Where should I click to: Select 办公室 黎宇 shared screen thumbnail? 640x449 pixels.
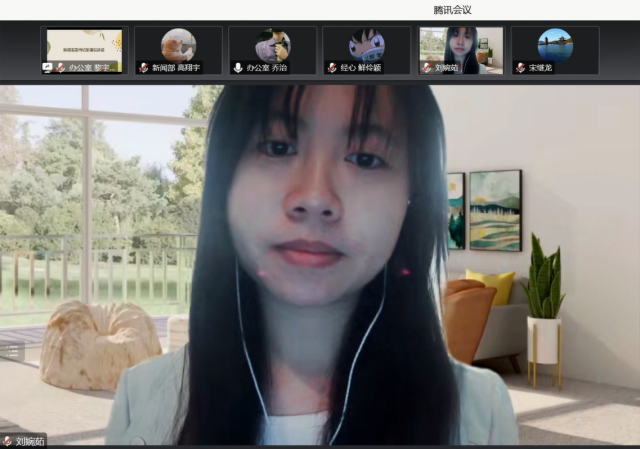point(84,46)
